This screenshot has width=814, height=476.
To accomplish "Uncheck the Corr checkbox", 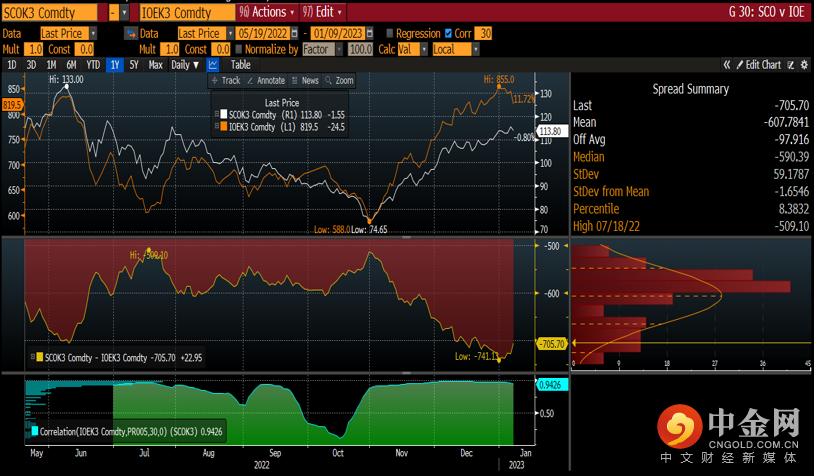I will click(447, 34).
